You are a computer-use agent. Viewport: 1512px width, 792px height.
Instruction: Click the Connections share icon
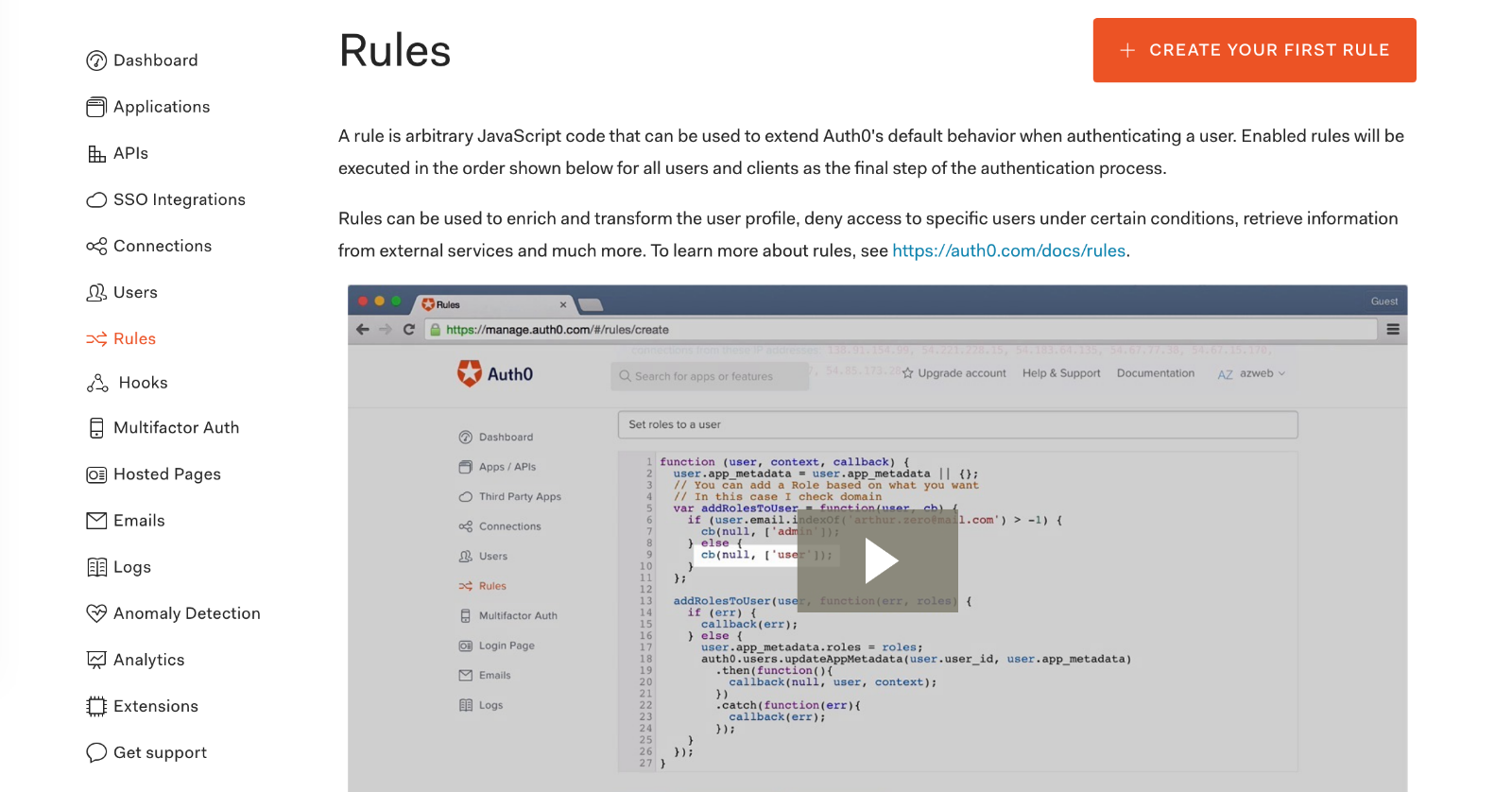coord(96,246)
